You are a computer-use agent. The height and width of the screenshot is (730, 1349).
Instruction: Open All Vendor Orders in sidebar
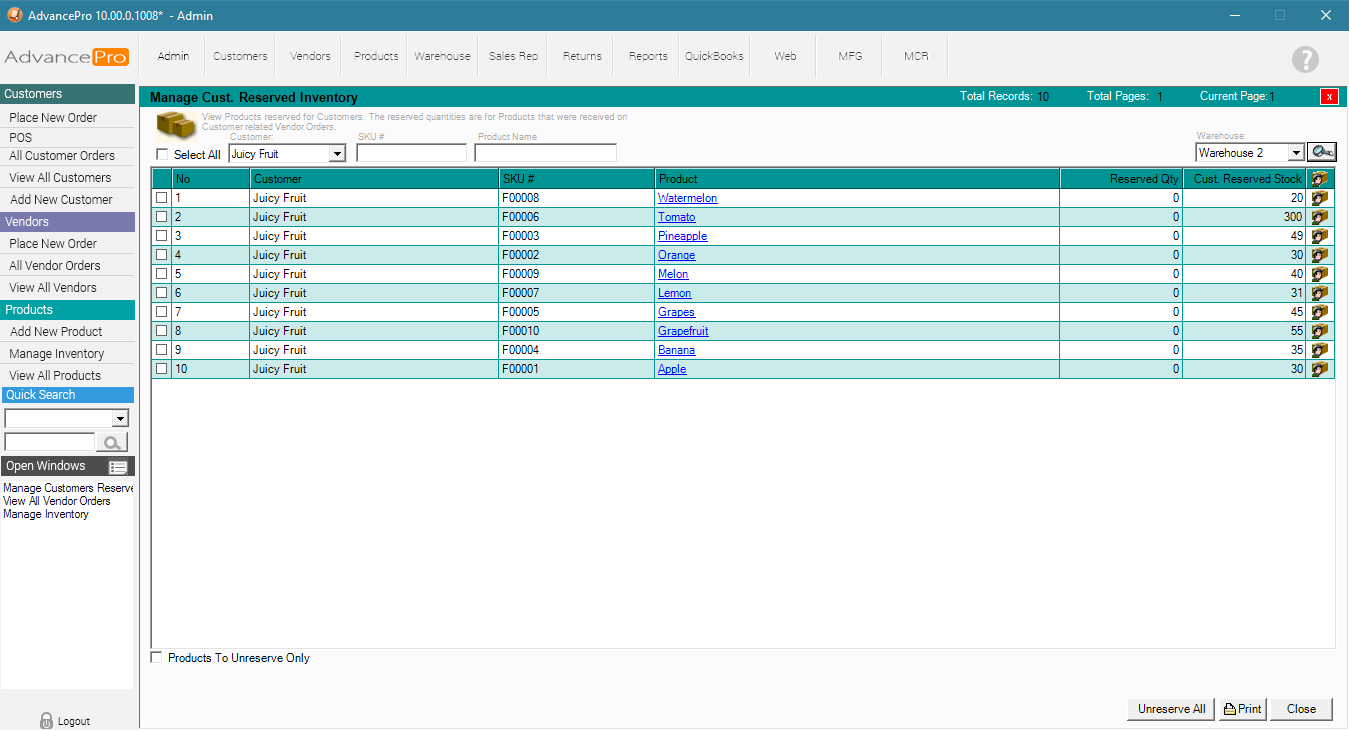[x=55, y=265]
